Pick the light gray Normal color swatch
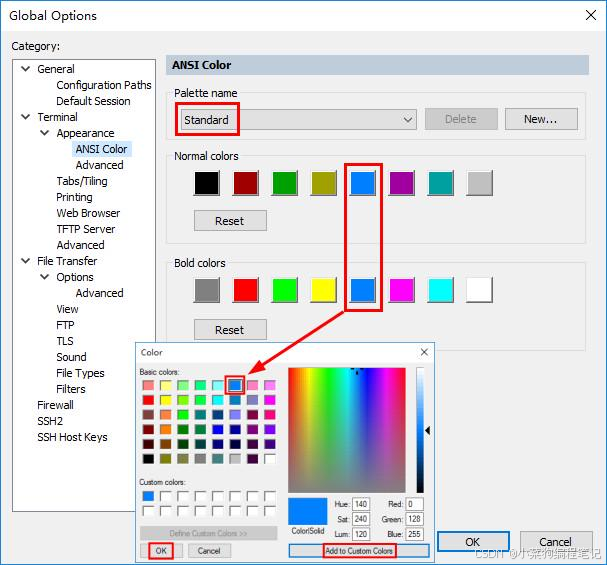 (480, 183)
